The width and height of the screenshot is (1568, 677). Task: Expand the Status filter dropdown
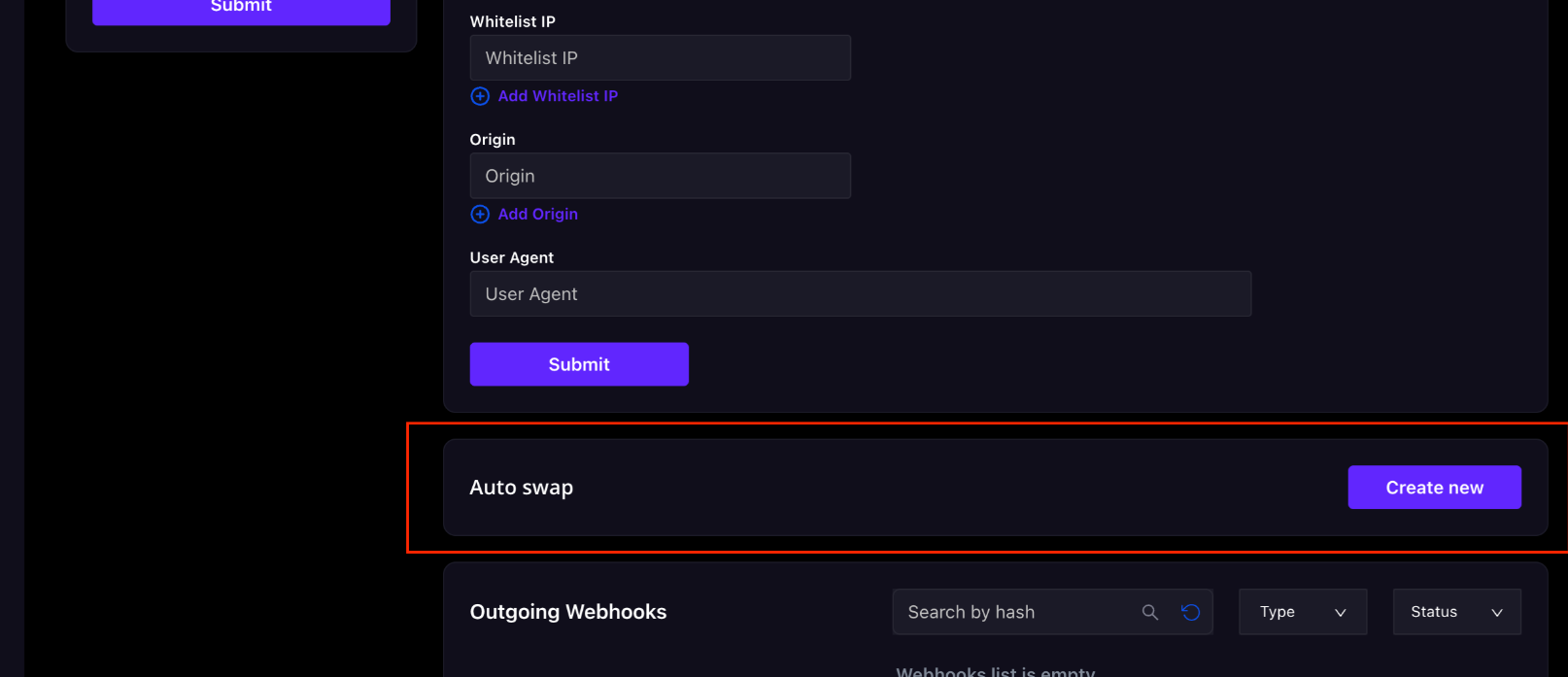(x=1456, y=612)
